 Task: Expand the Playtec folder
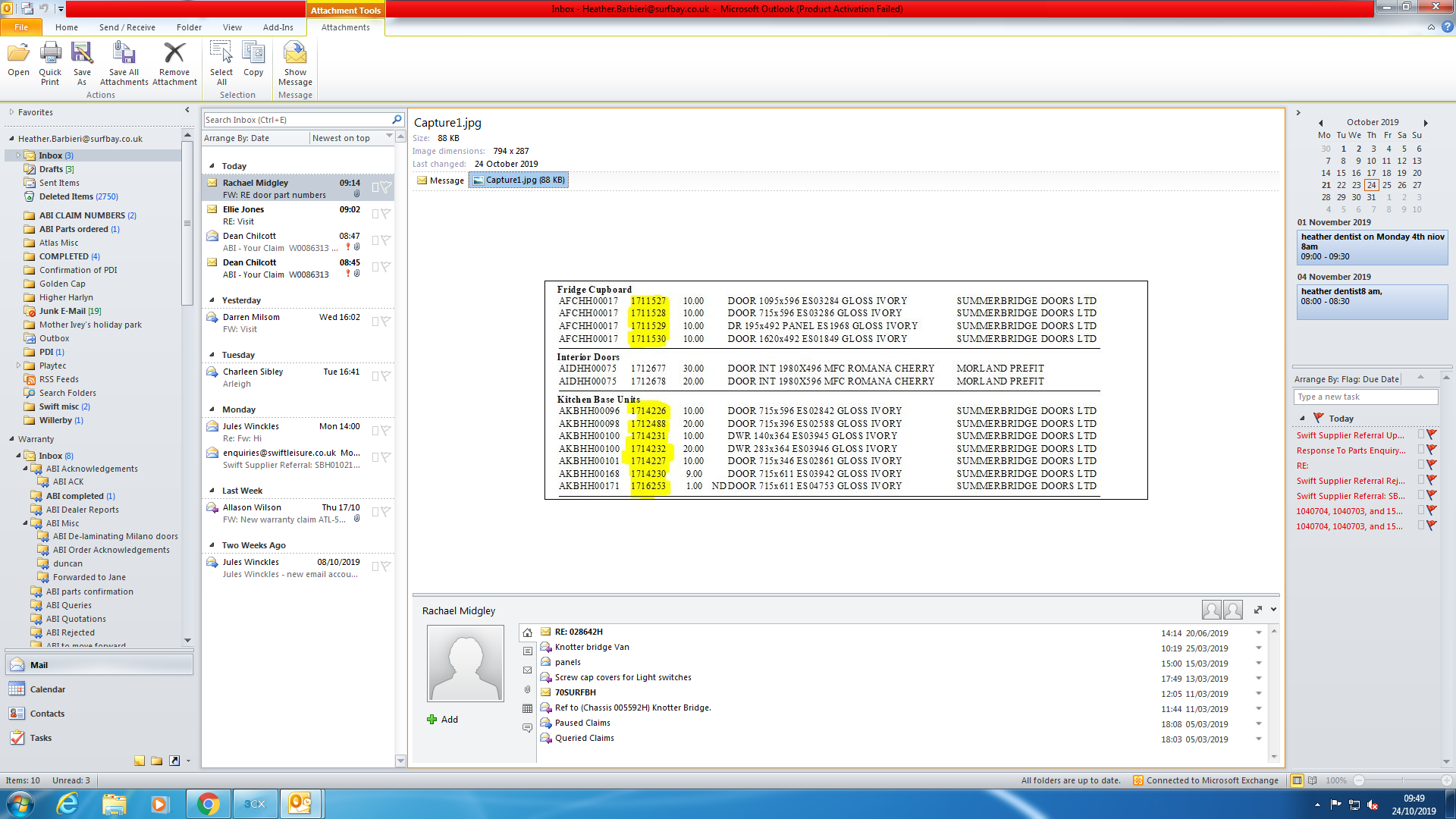click(x=18, y=366)
